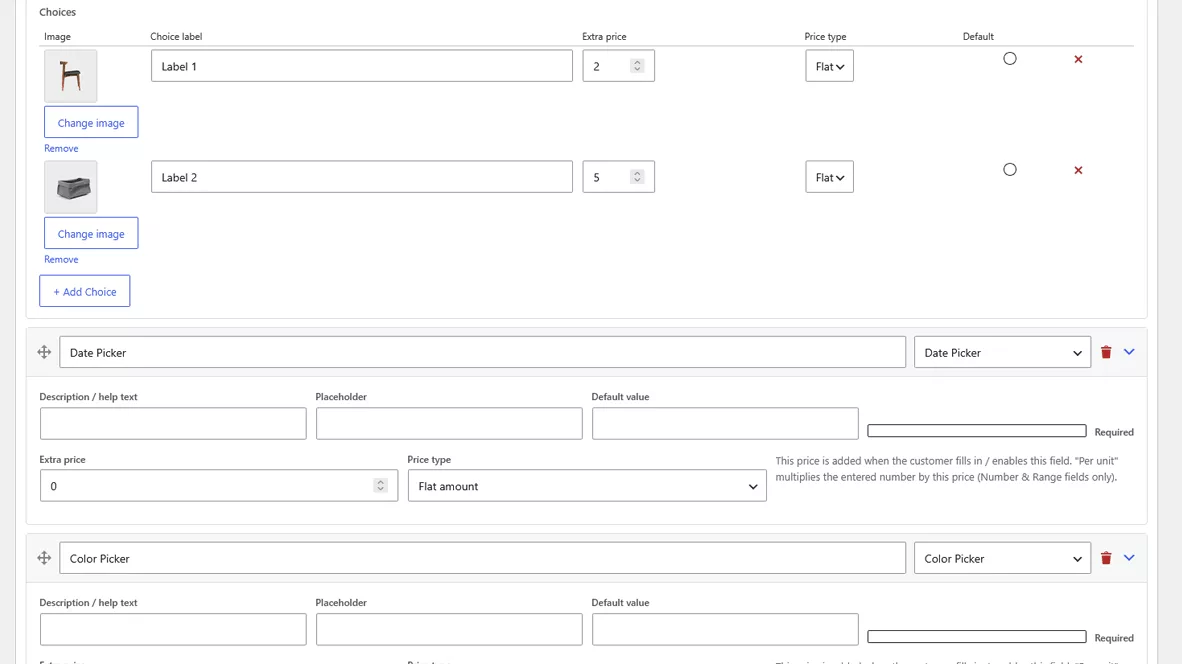
Task: Click the Date Picker extra price field
Action: 219,486
